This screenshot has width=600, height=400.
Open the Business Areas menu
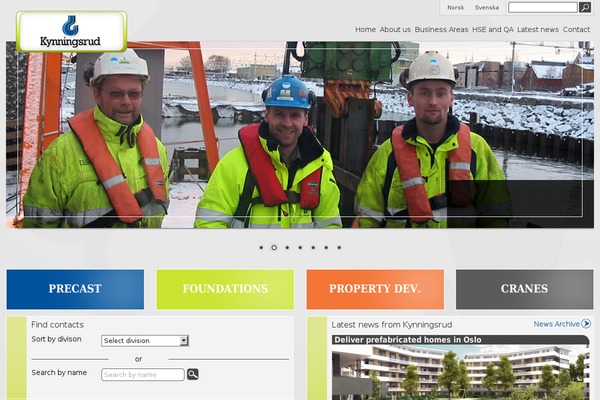point(441,29)
